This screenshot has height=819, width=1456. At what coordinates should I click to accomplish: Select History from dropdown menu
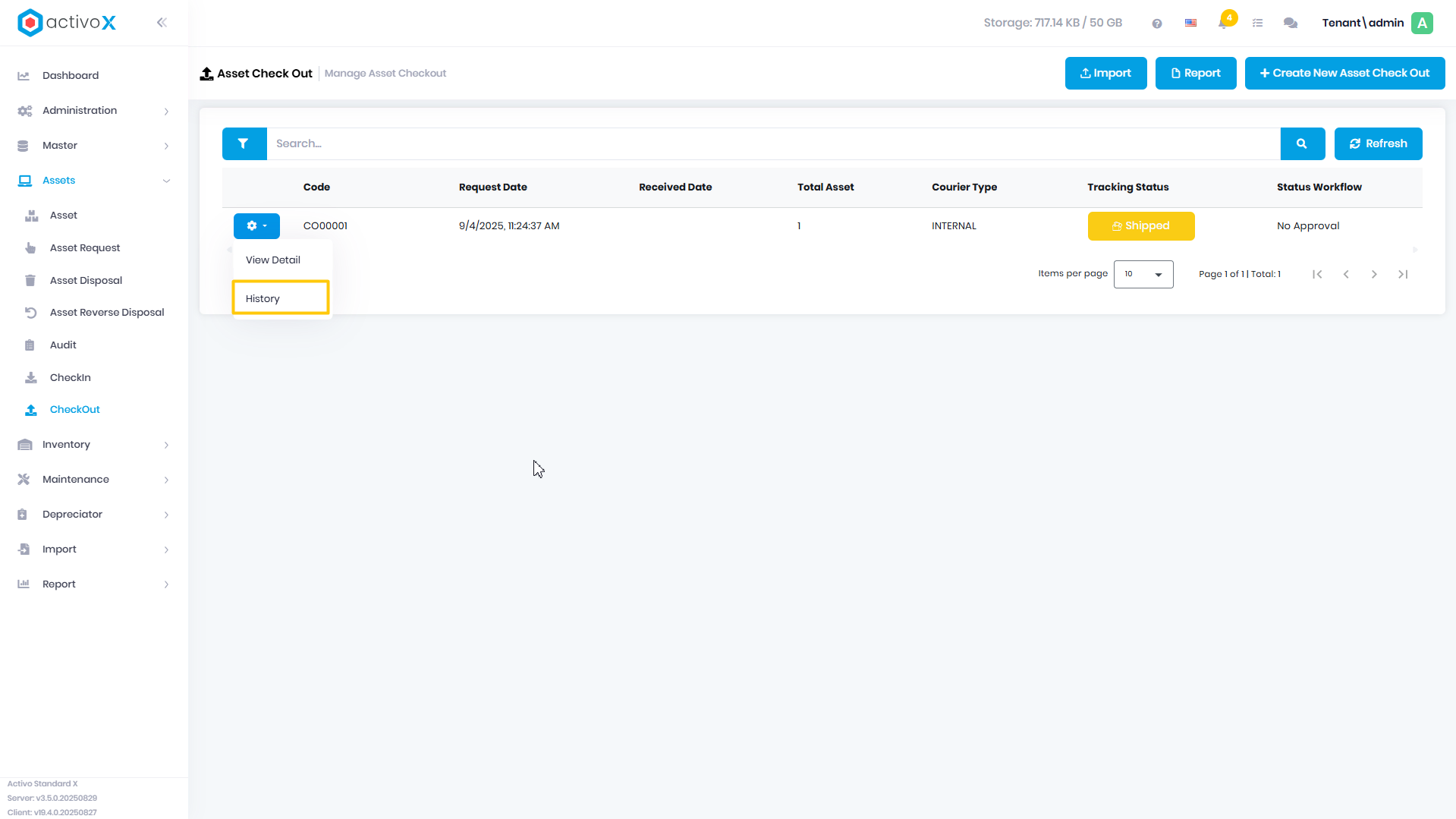[281, 298]
